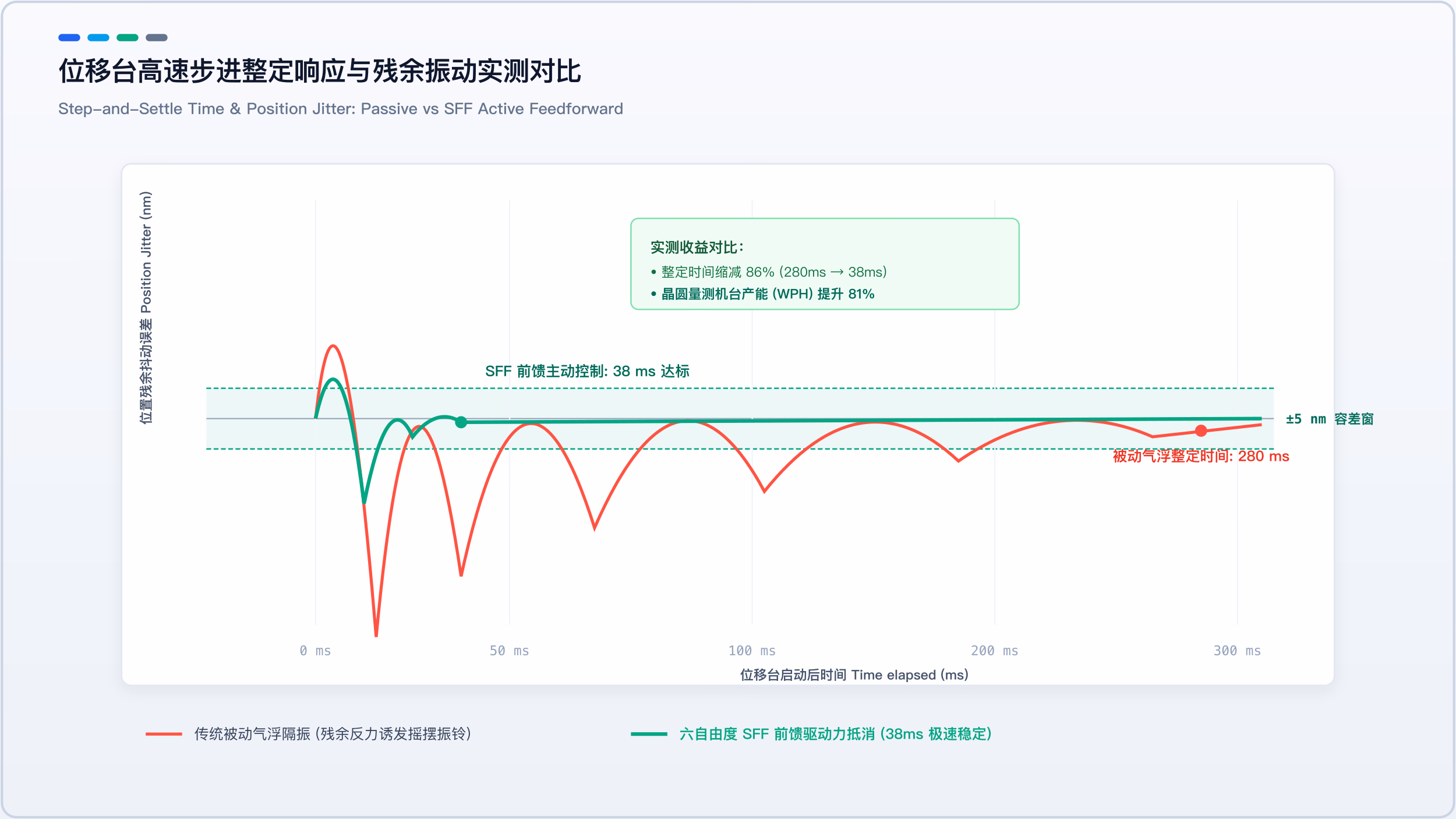Click the x-axis title '位移台启动后时间 Time elapsed (ms)'
Image resolution: width=1456 pixels, height=819 pixels.
tap(854, 675)
